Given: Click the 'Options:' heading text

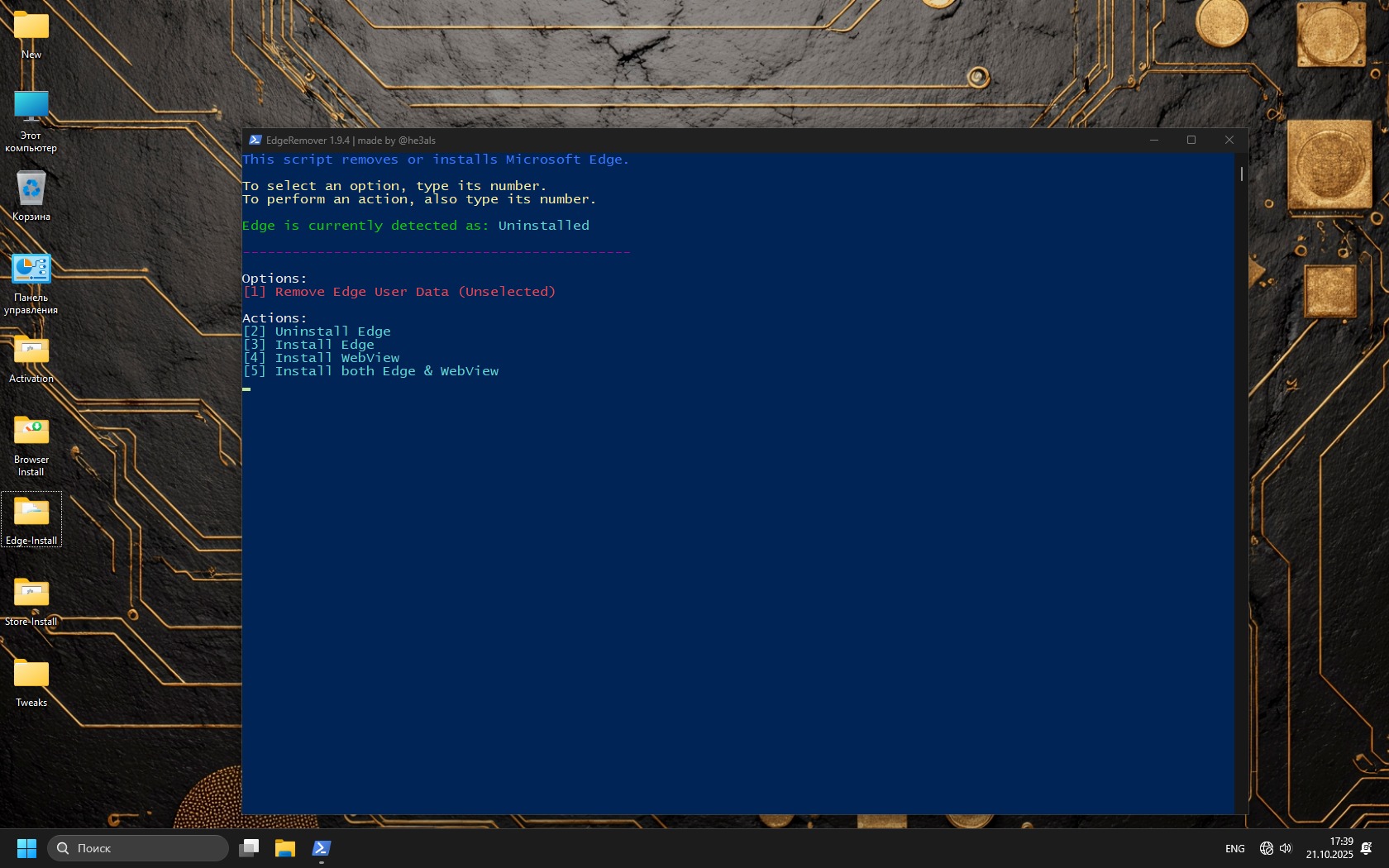Looking at the screenshot, I should point(274,279).
